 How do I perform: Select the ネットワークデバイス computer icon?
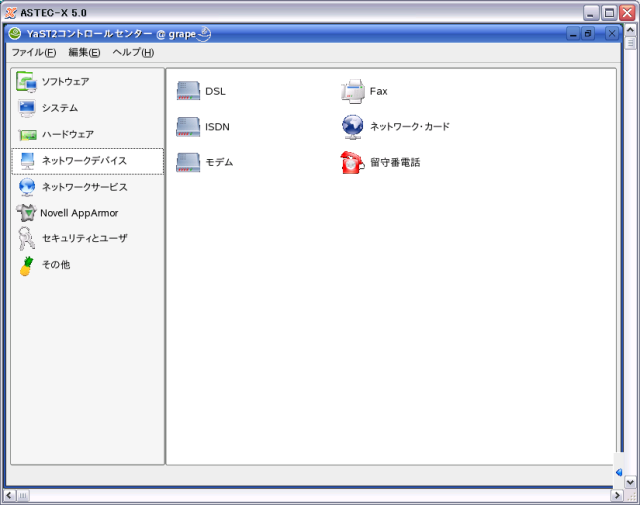click(x=27, y=161)
